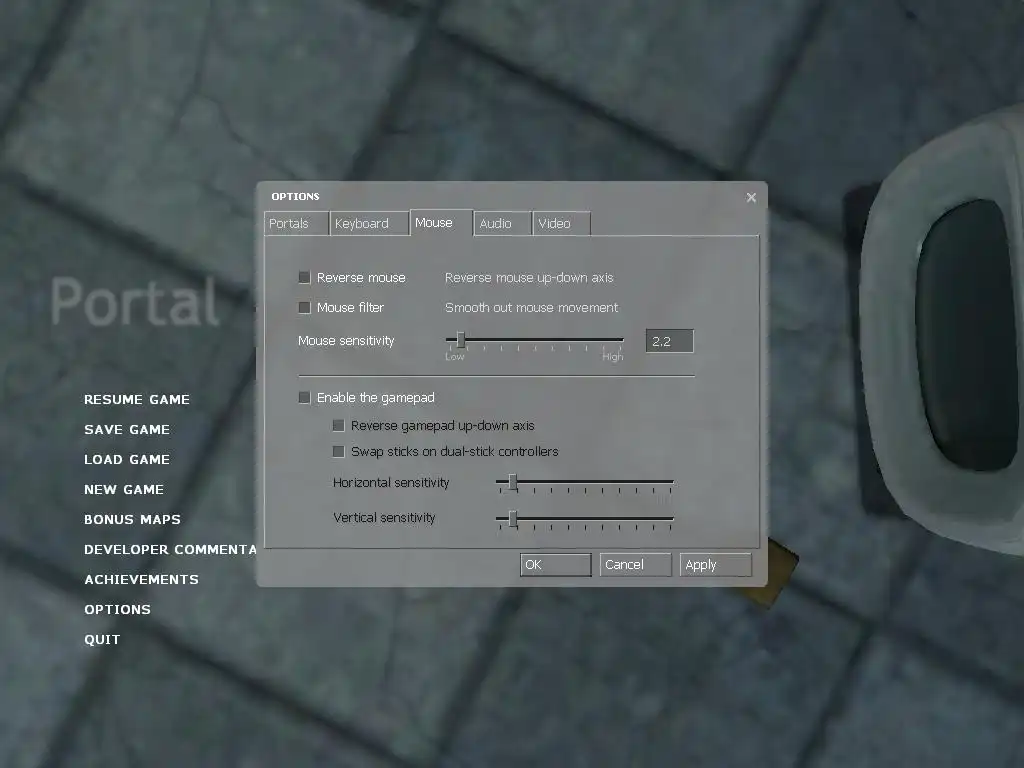Click the 'Mouse sensitivity' label
1024x768 pixels.
click(x=346, y=341)
